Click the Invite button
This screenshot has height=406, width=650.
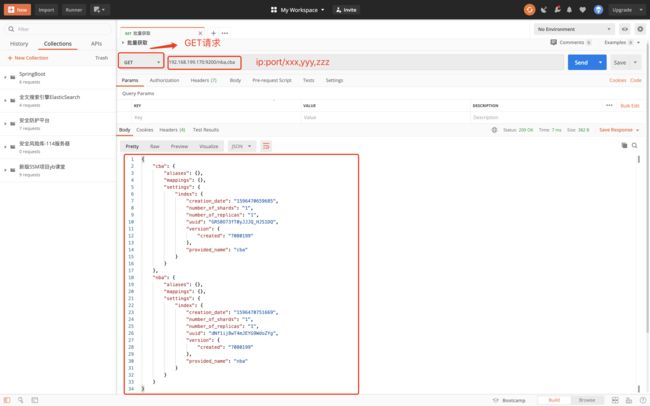(x=346, y=10)
